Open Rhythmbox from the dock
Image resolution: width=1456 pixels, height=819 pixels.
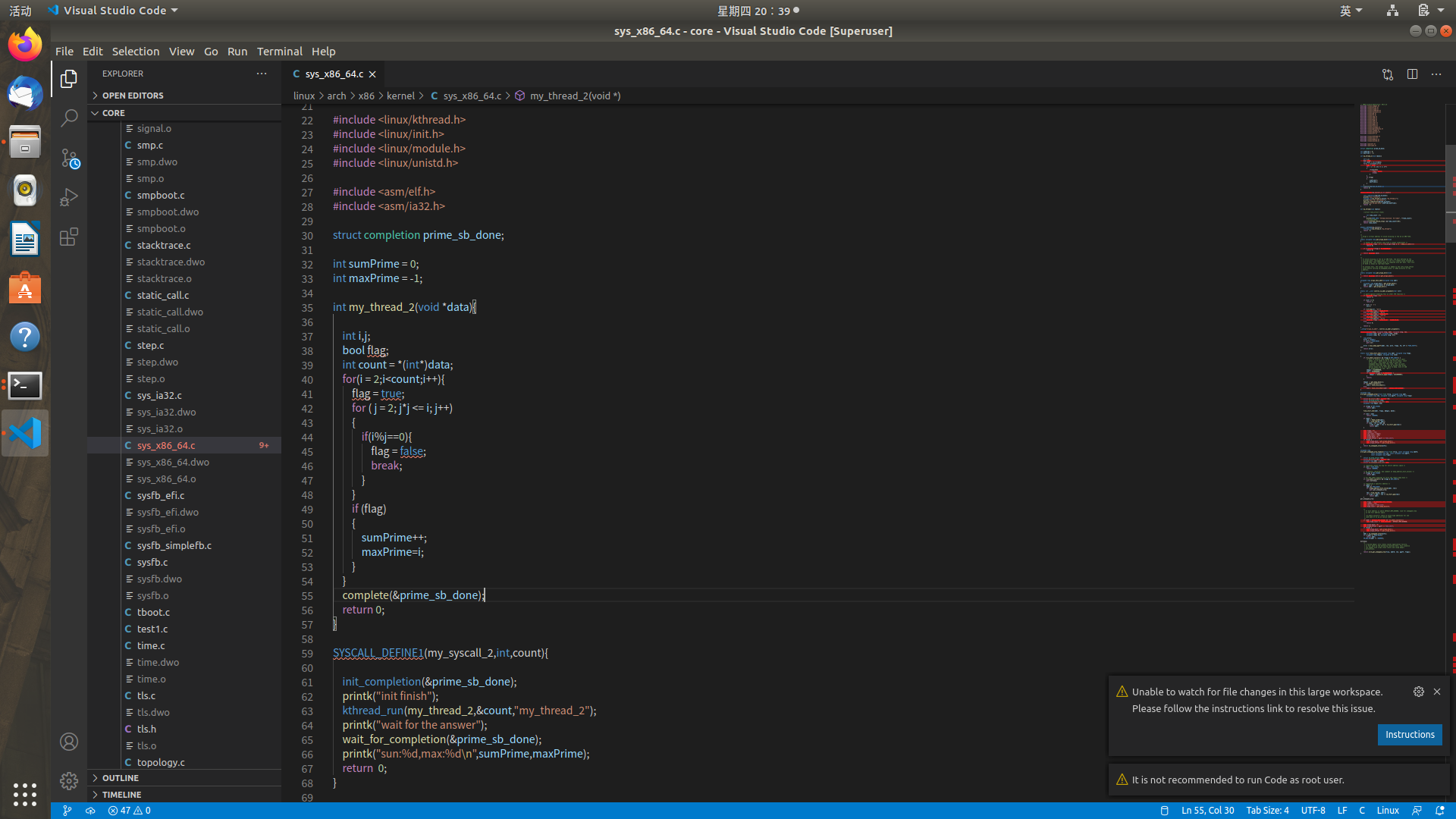pyautogui.click(x=25, y=190)
